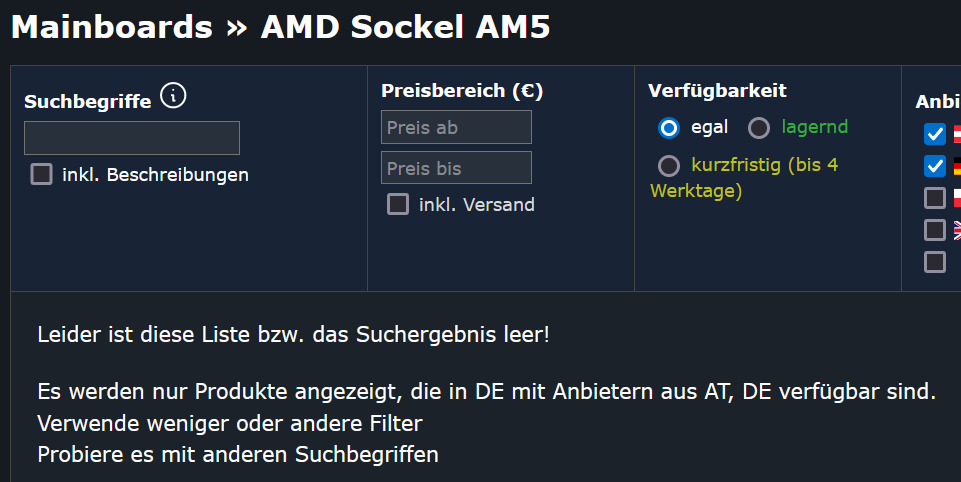Open the info icon beside Suchbegriffe
Image resolution: width=961 pixels, height=482 pixels.
tap(173, 96)
